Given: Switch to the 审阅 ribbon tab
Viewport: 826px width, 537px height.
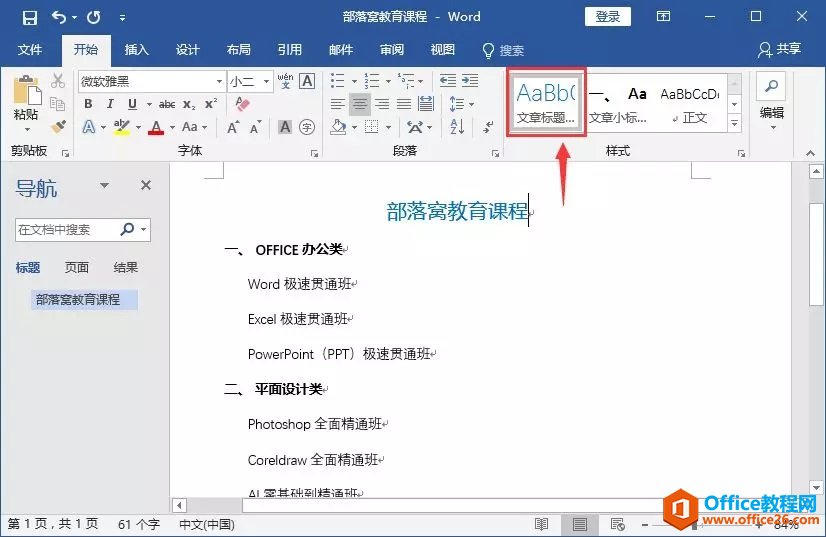Looking at the screenshot, I should (x=392, y=50).
